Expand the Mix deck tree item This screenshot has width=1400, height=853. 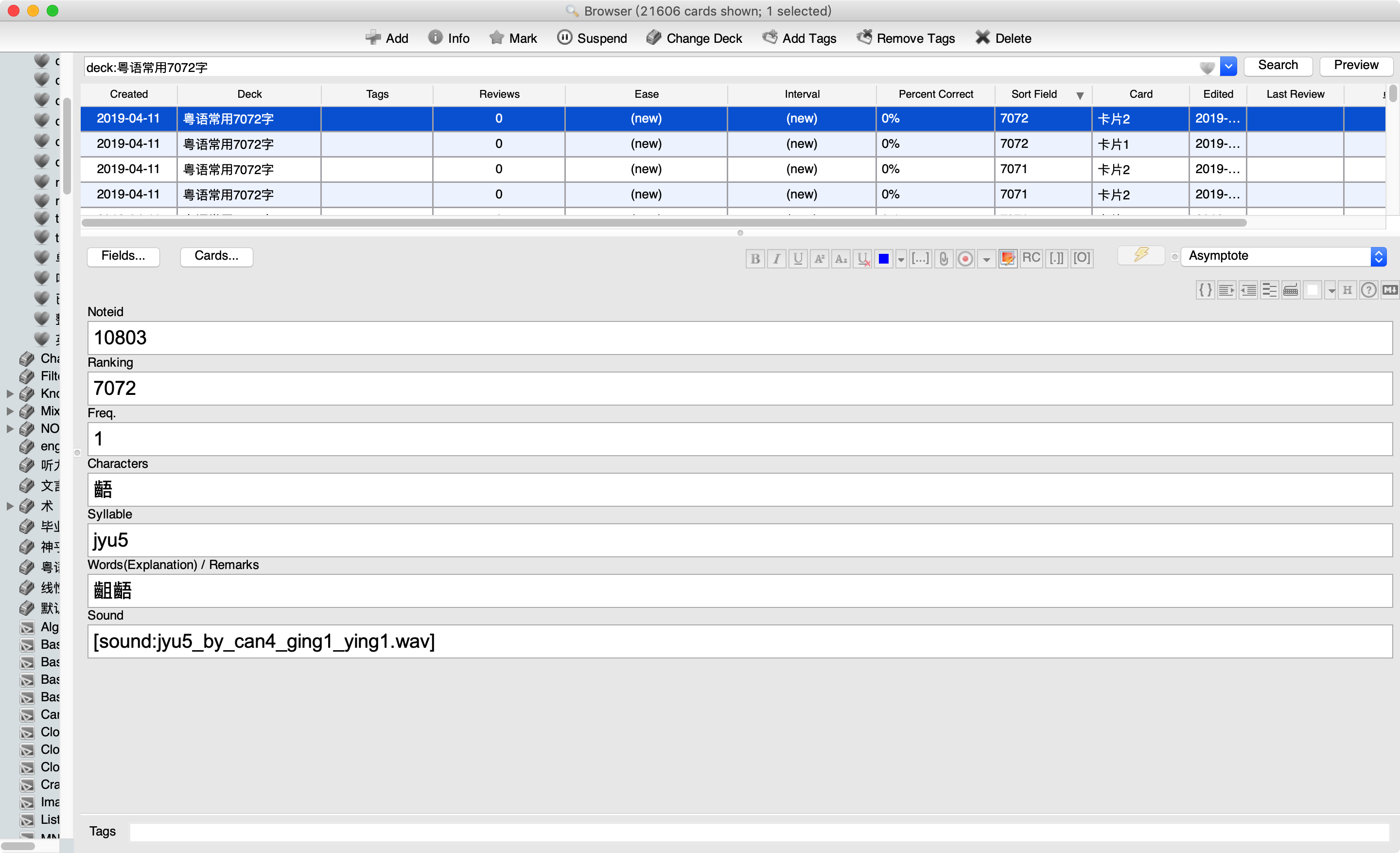pos(10,411)
